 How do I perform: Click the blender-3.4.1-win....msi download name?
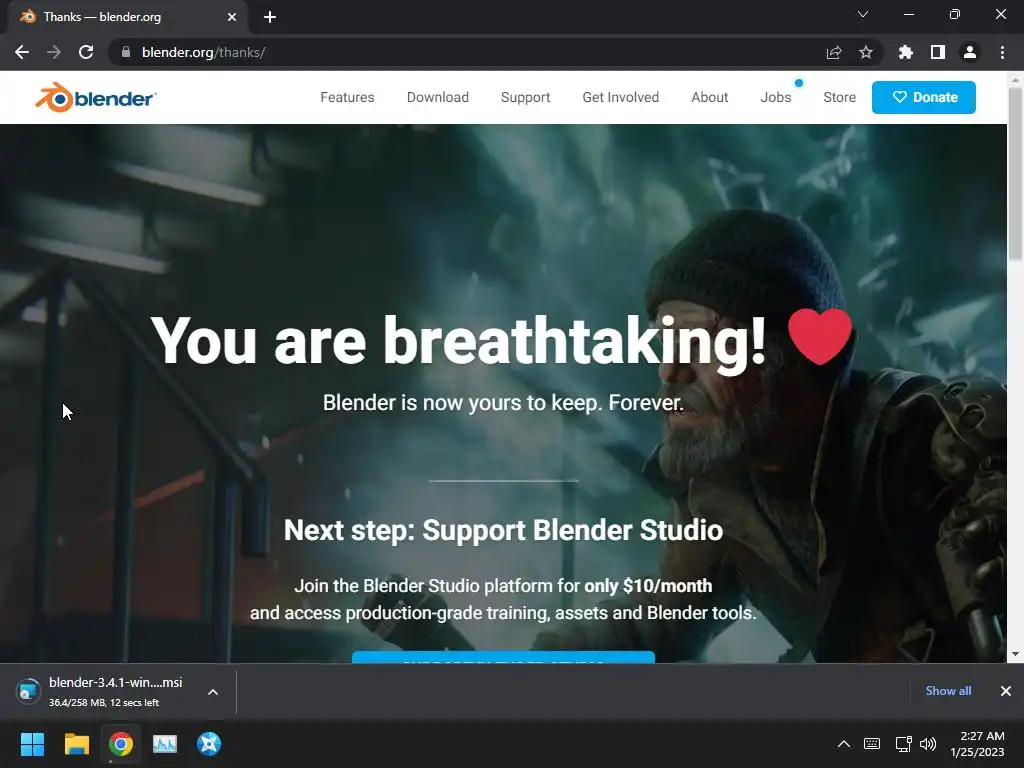pos(116,682)
